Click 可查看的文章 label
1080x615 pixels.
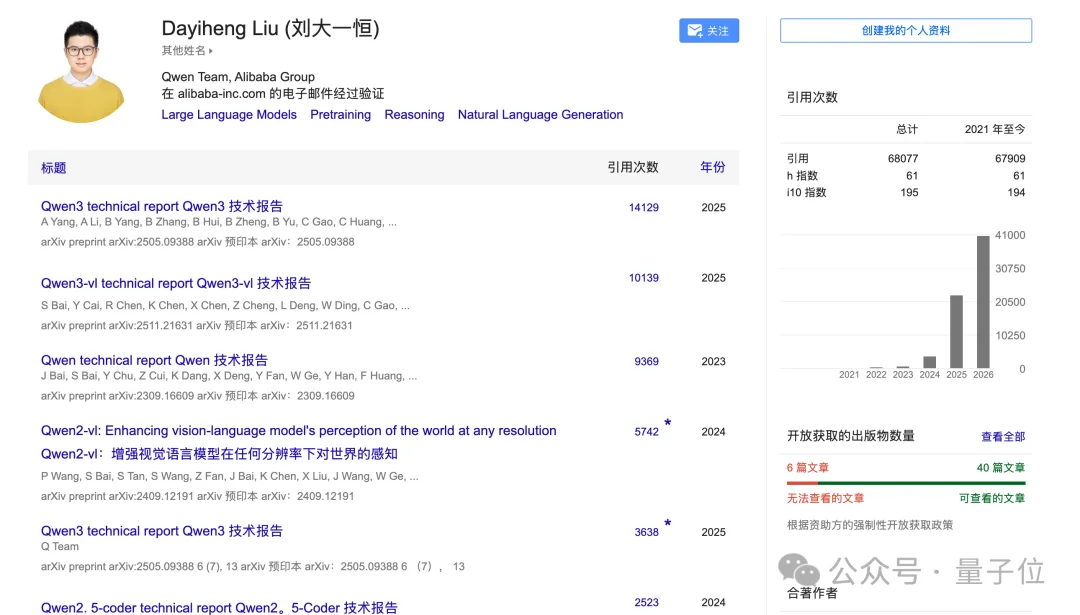pos(992,498)
